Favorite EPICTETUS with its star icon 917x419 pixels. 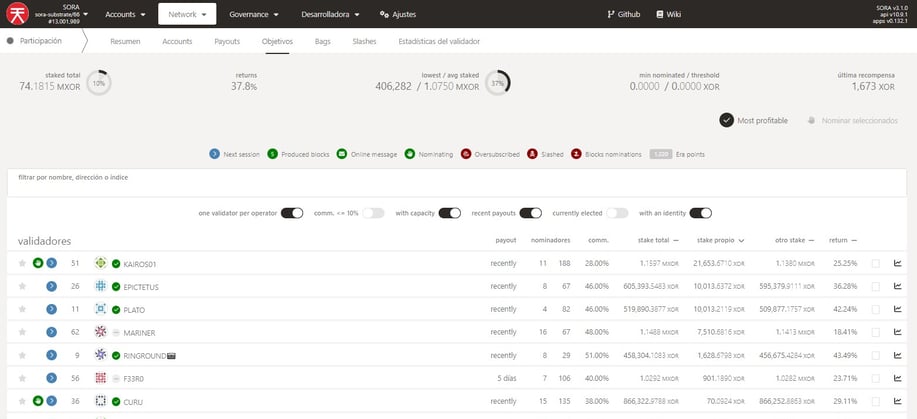(22, 286)
